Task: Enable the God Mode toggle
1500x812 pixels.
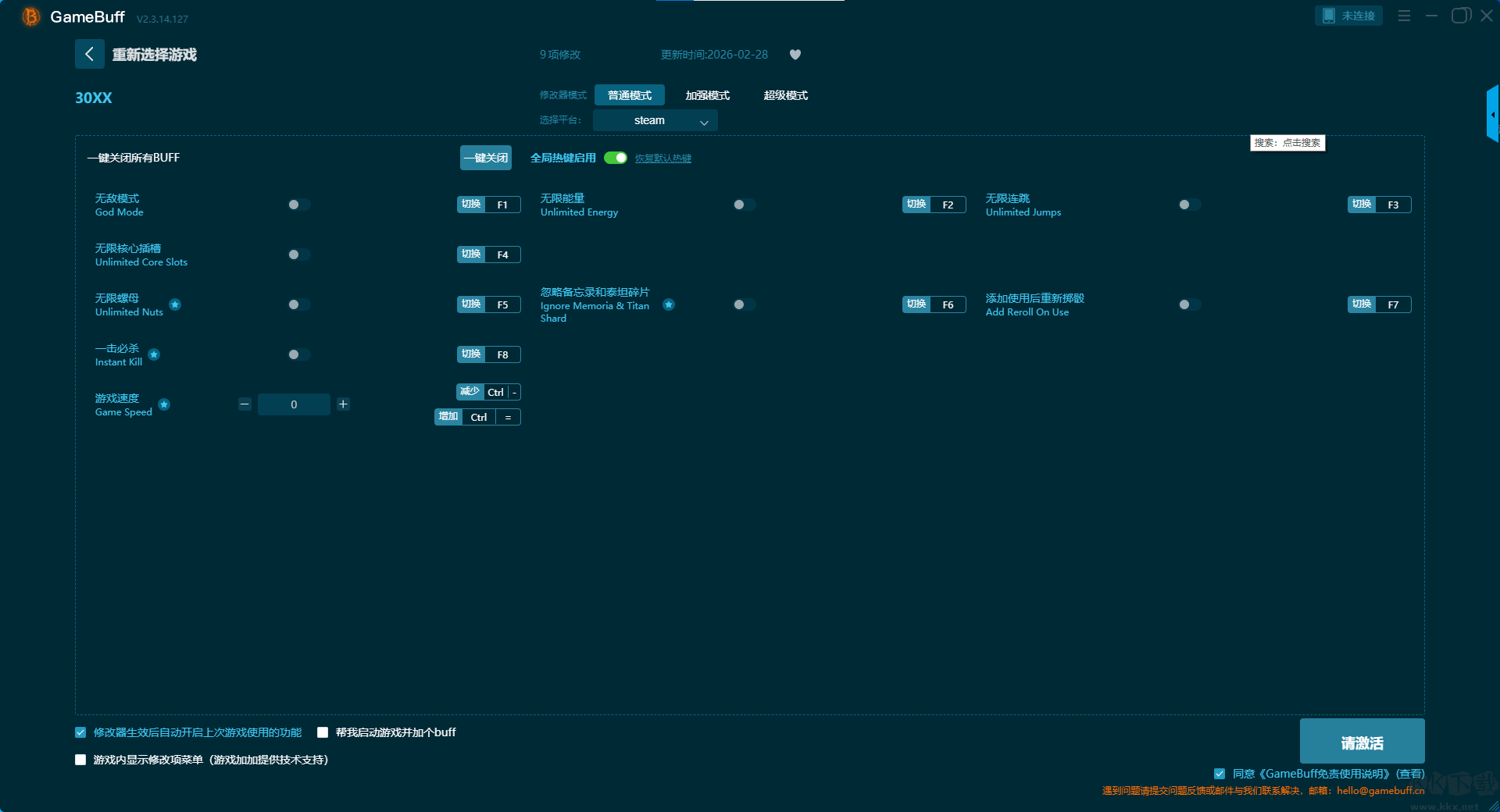Action: point(298,205)
